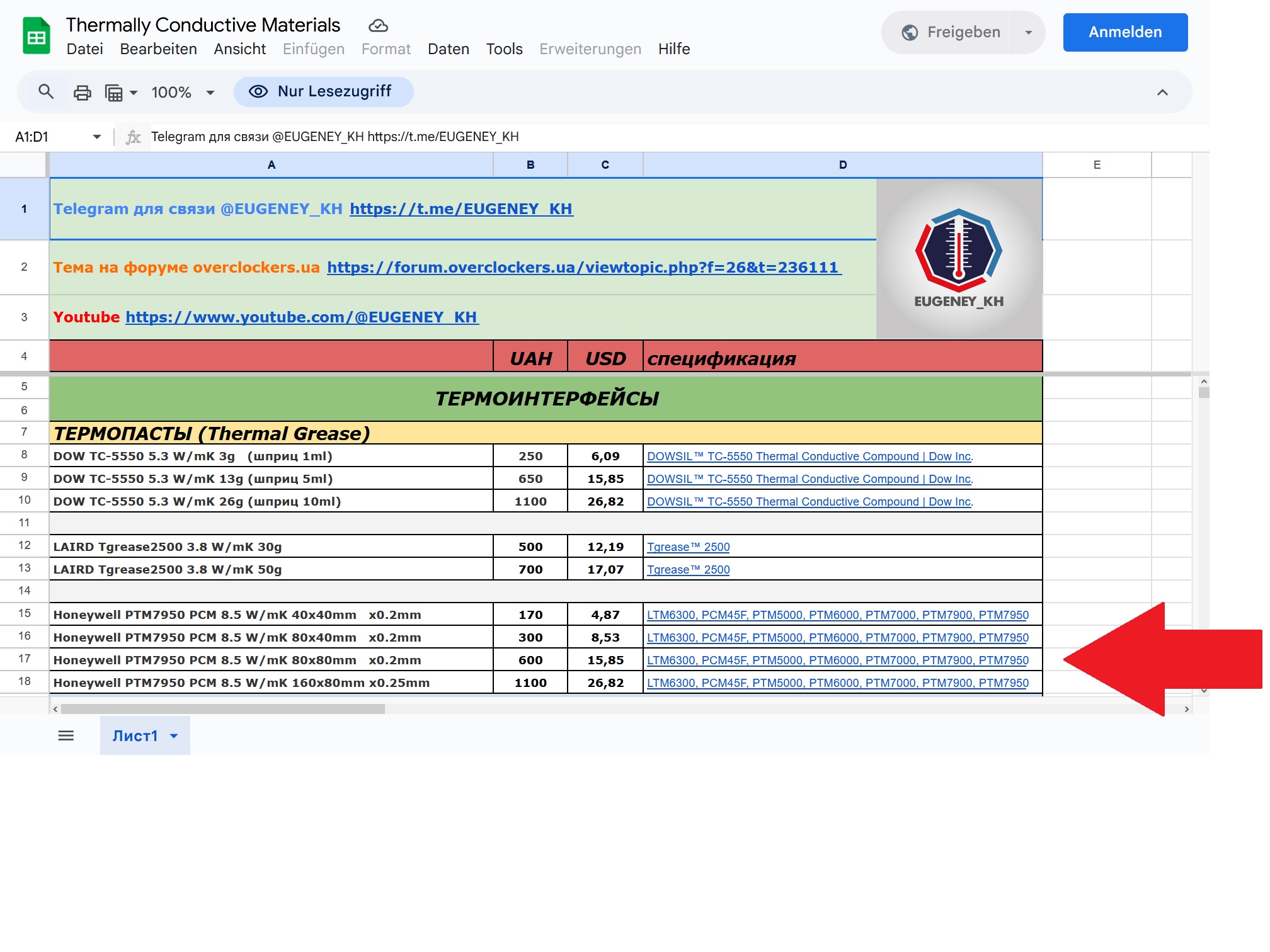Select the ТЕРМОИНТЕРФЕЙСЫ heading cell
1270x952 pixels.
pos(546,399)
